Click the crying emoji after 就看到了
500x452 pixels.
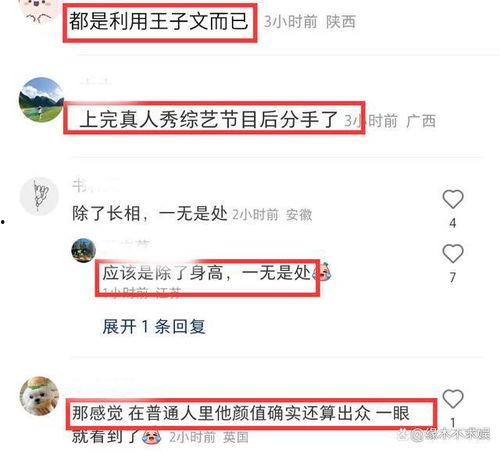tap(152, 436)
